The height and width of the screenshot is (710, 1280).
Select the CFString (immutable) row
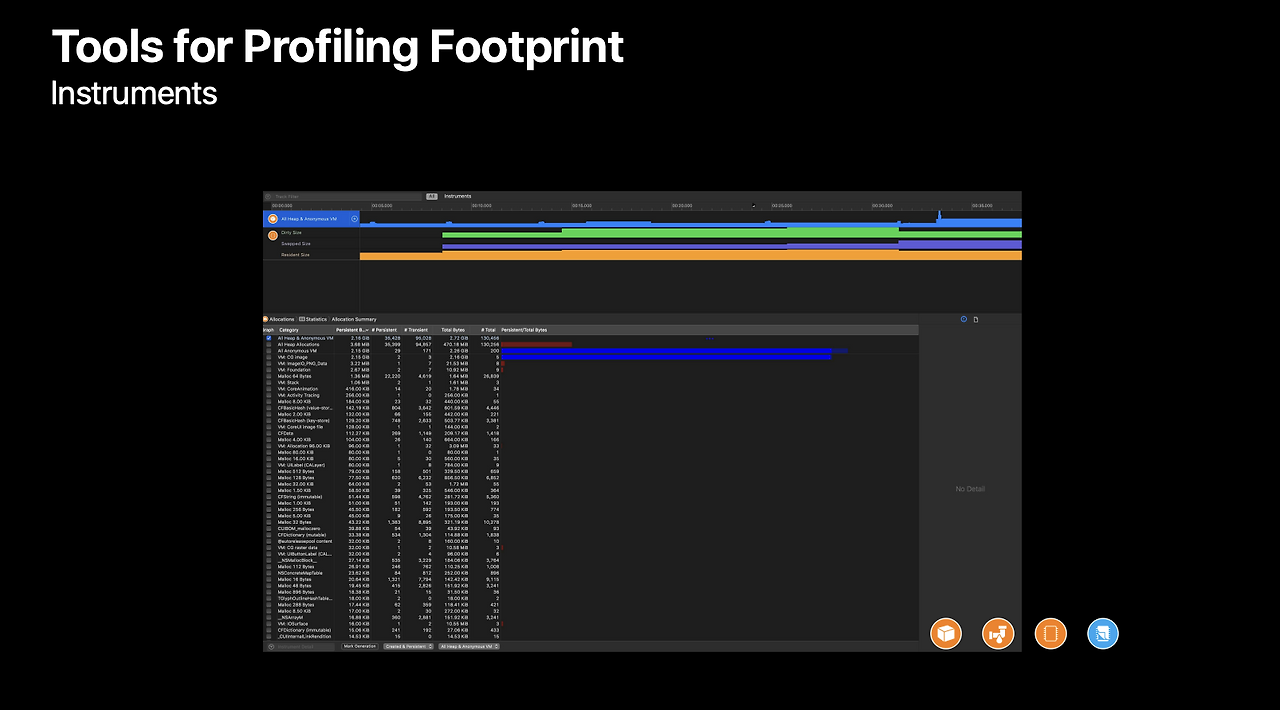[590, 497]
